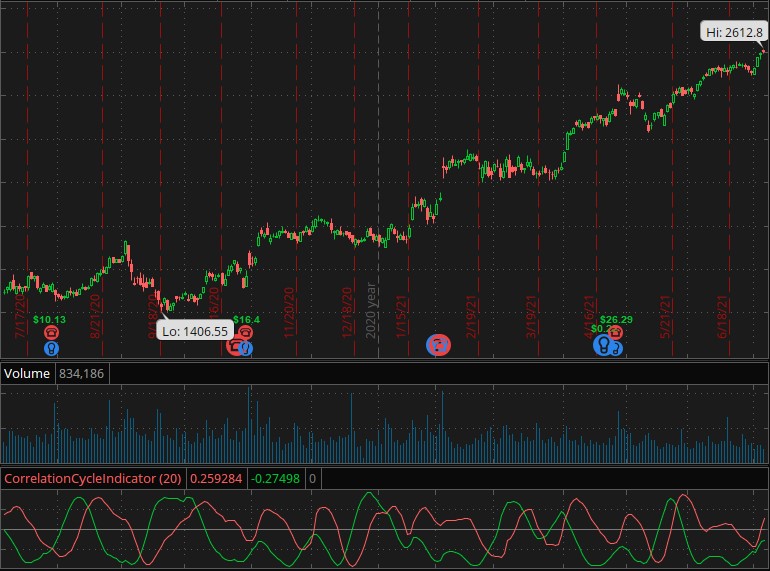Click the $26.29 earnings amount label

point(616,320)
